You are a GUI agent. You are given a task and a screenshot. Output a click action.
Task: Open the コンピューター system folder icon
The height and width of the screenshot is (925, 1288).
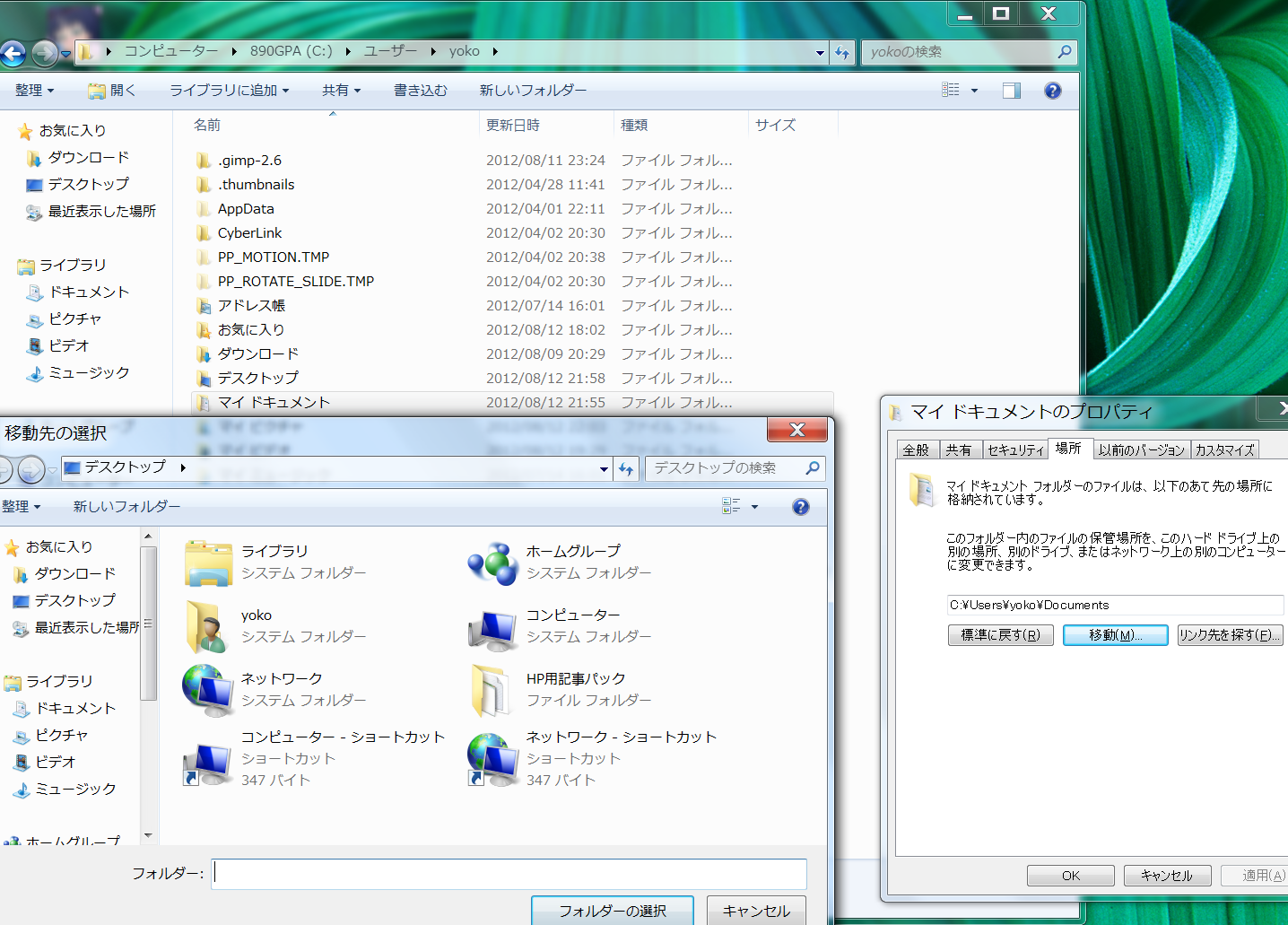coord(492,626)
